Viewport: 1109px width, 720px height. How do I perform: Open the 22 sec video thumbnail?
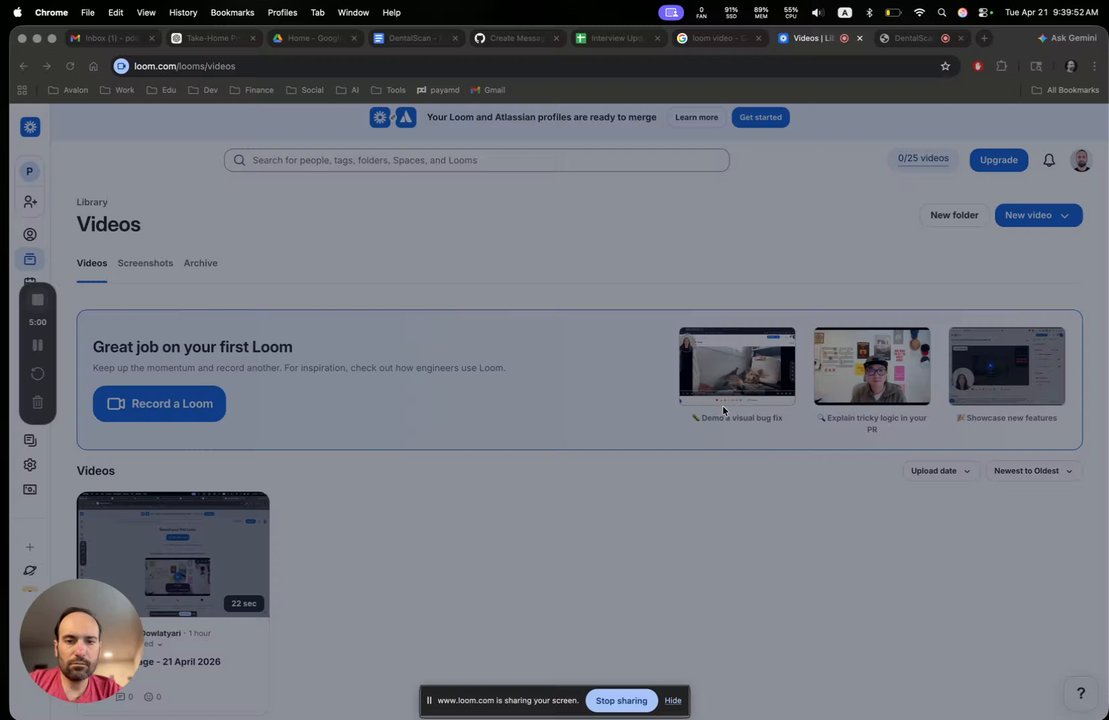coord(173,554)
